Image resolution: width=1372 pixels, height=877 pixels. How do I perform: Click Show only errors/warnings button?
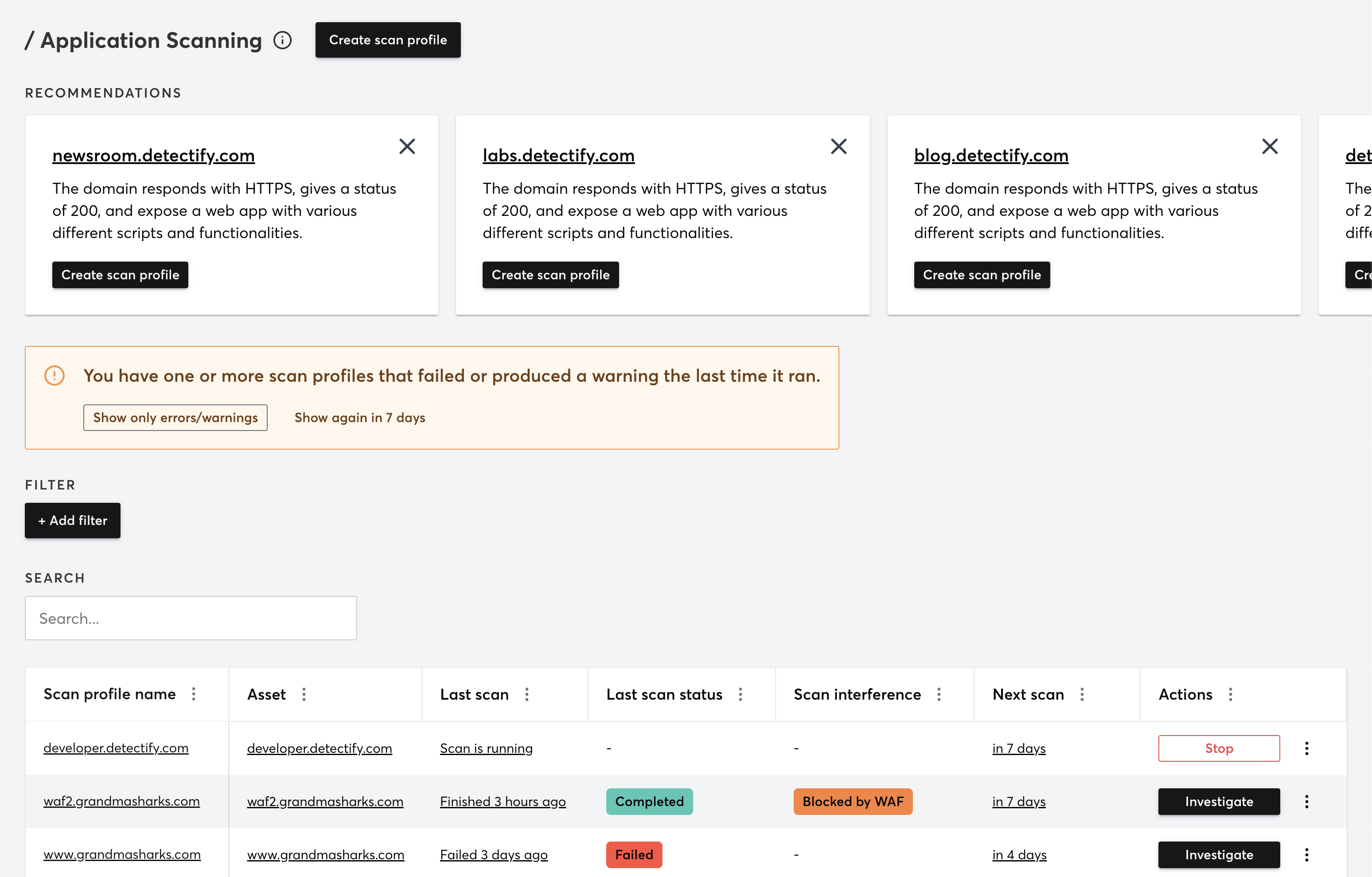[175, 417]
